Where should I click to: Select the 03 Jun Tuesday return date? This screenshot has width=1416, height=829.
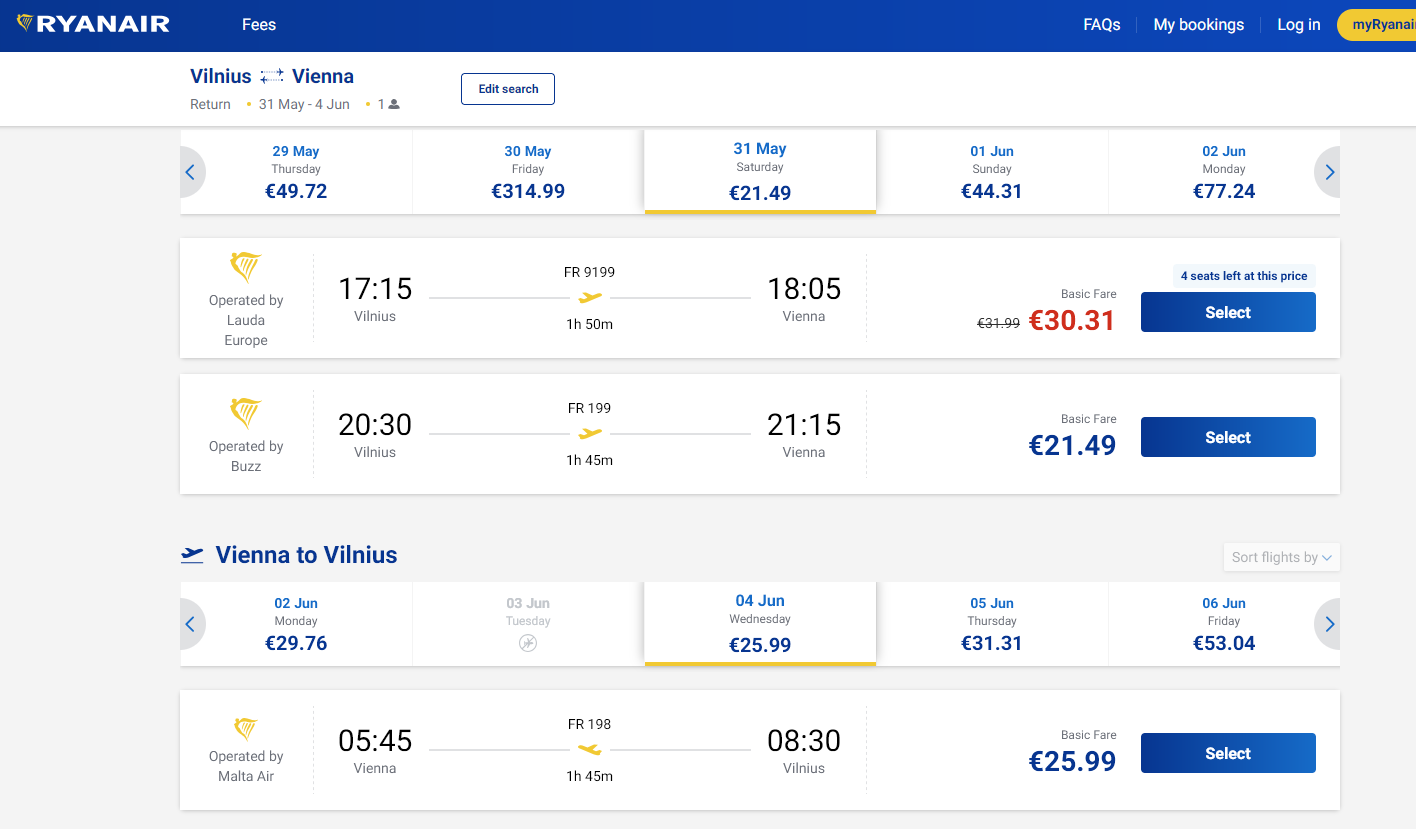click(528, 624)
